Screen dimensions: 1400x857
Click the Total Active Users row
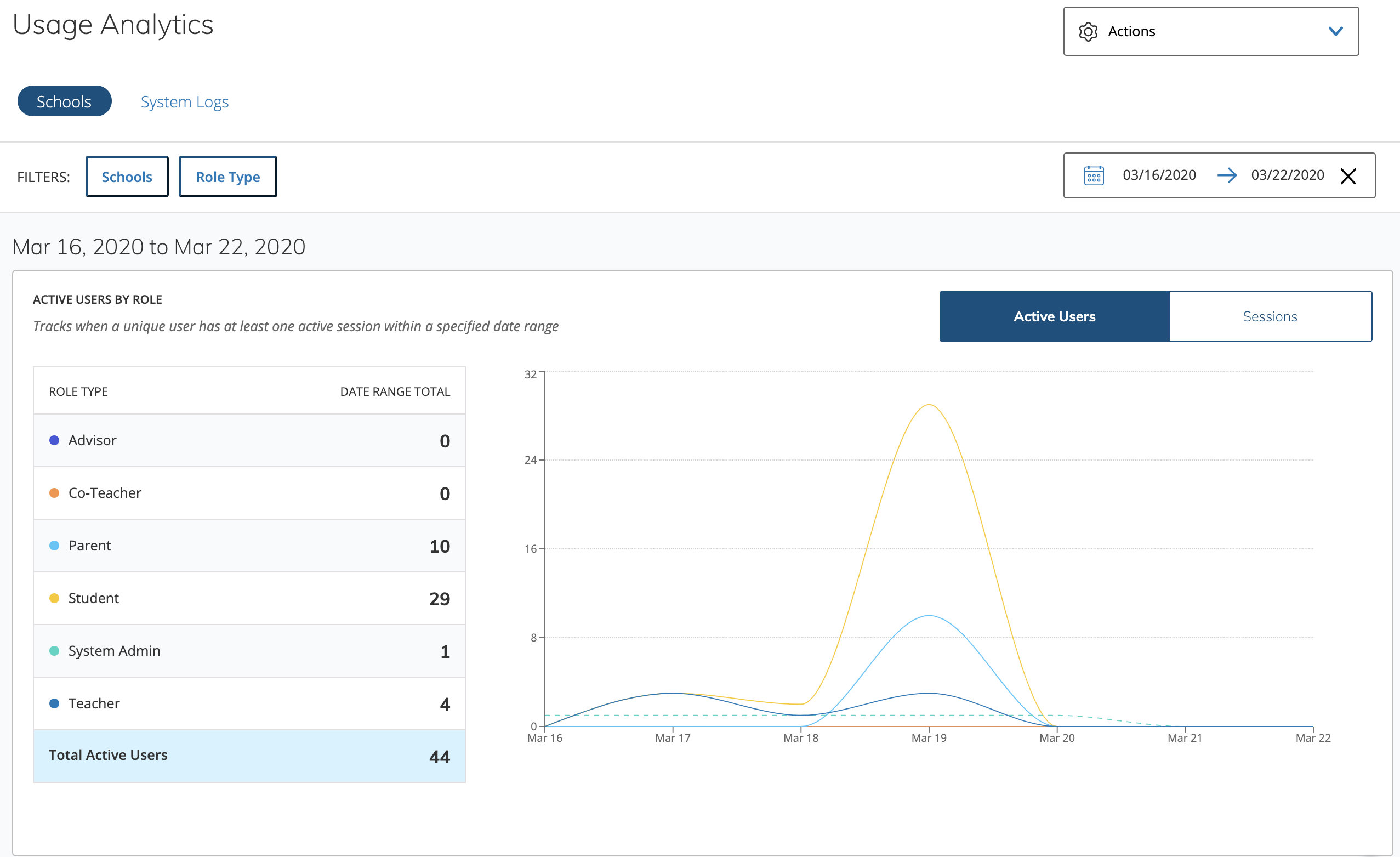(249, 756)
